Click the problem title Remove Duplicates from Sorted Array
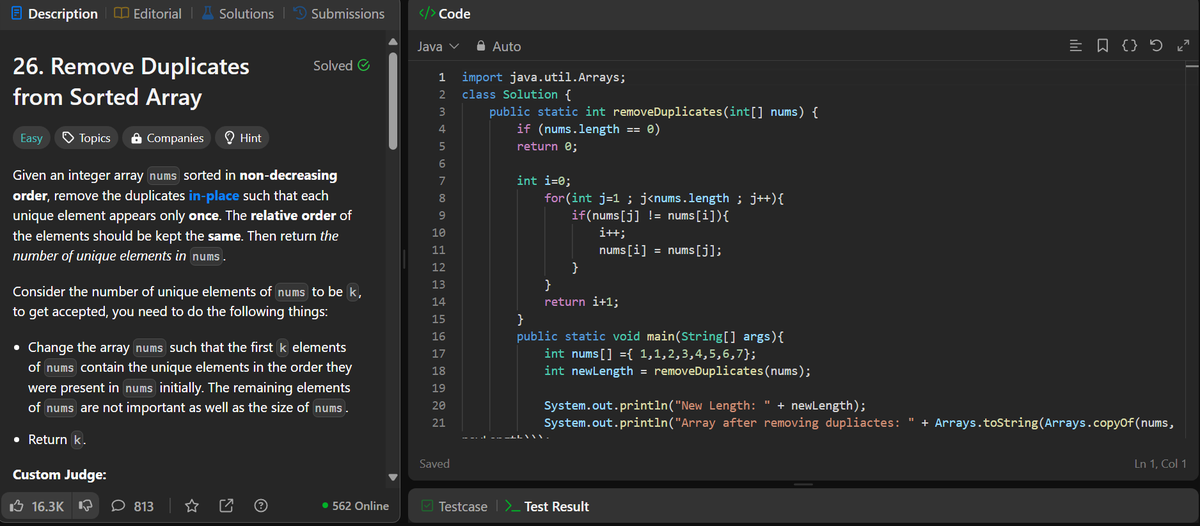 pyautogui.click(x=131, y=82)
